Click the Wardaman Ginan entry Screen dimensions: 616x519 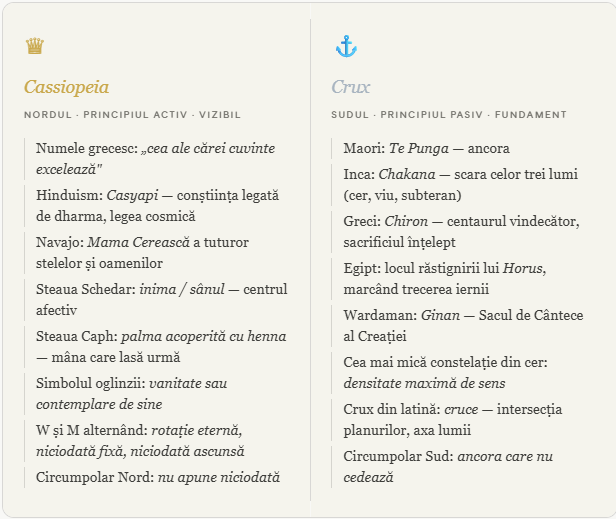tap(457, 325)
